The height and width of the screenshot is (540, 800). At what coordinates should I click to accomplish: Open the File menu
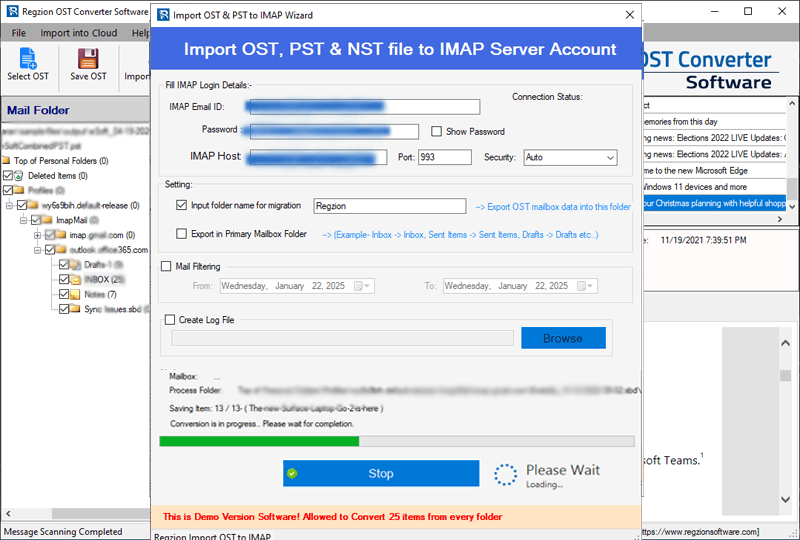click(x=19, y=33)
